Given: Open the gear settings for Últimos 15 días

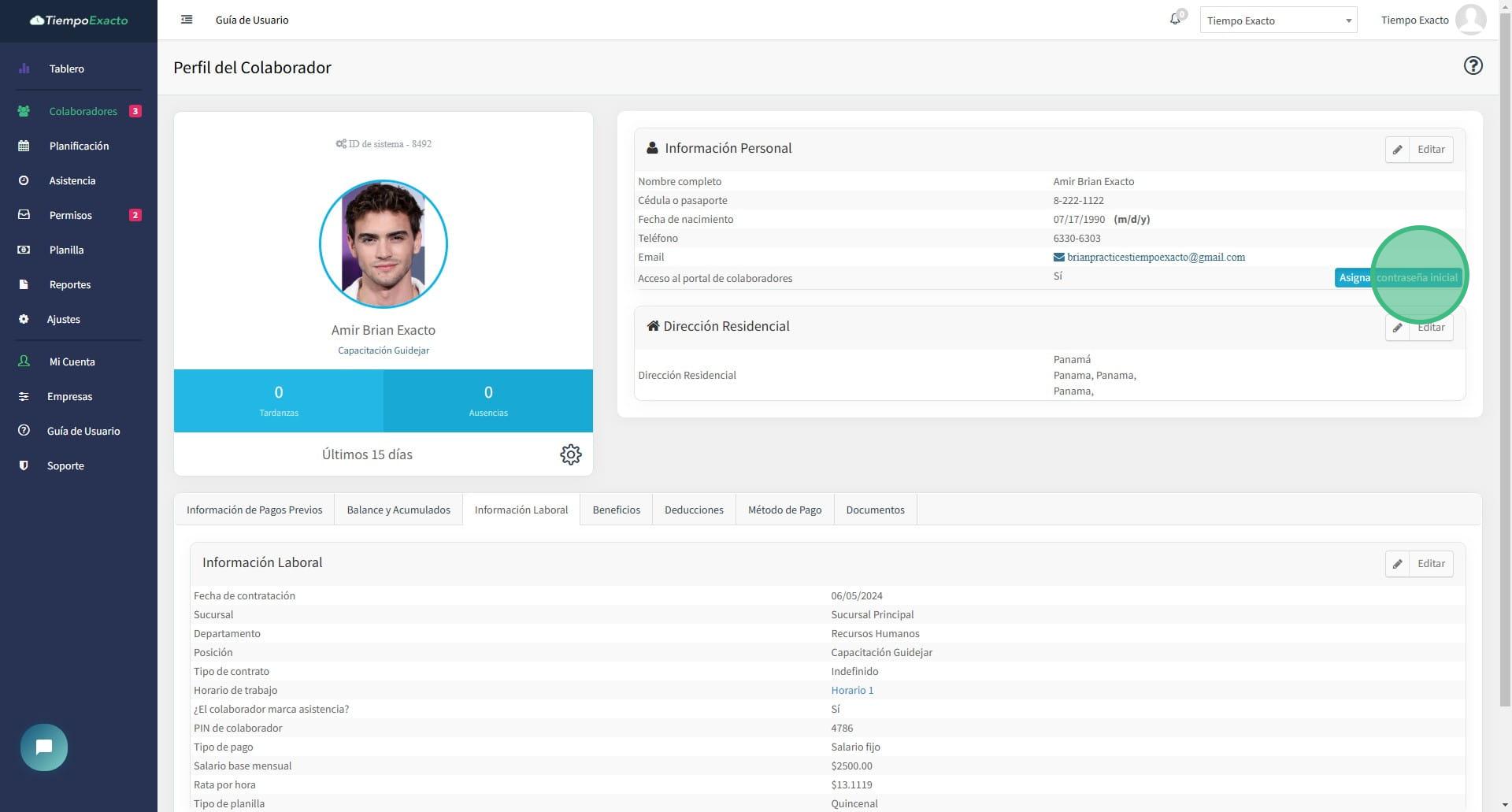Looking at the screenshot, I should point(570,454).
